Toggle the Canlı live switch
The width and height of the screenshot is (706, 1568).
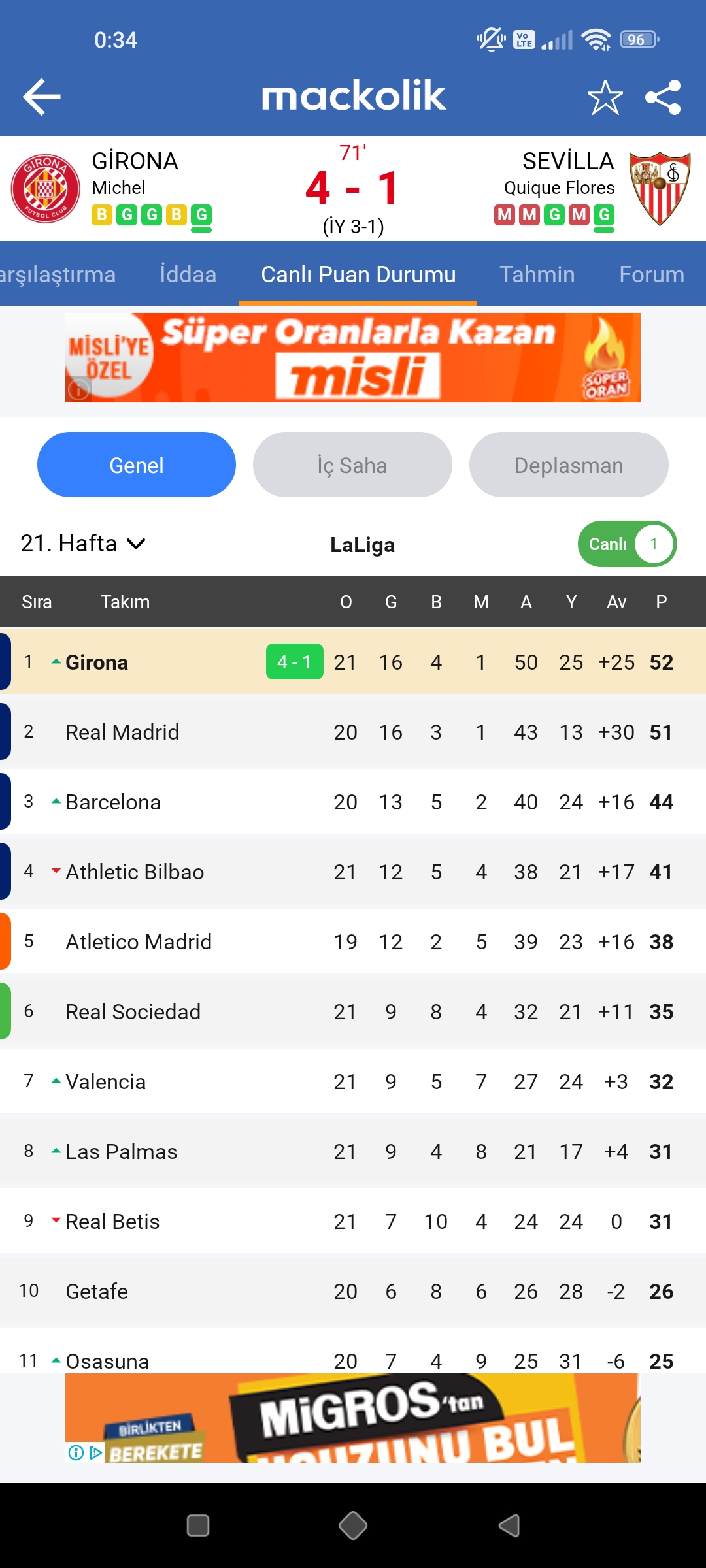pyautogui.click(x=627, y=544)
